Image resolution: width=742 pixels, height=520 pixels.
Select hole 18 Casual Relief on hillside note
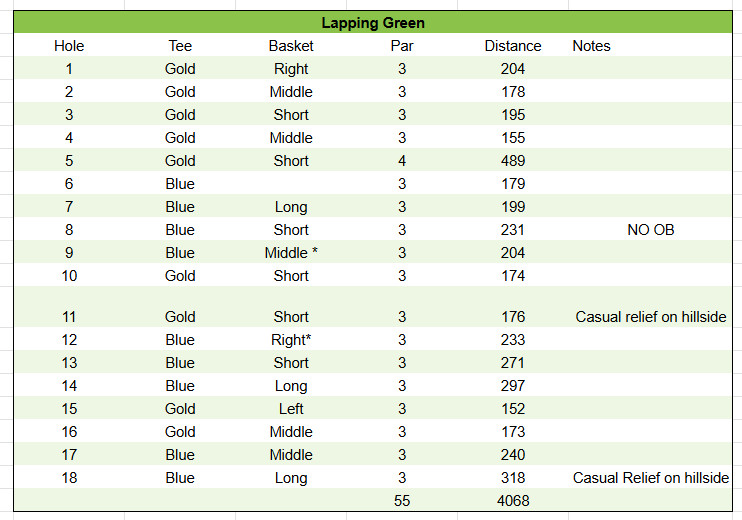click(650, 477)
